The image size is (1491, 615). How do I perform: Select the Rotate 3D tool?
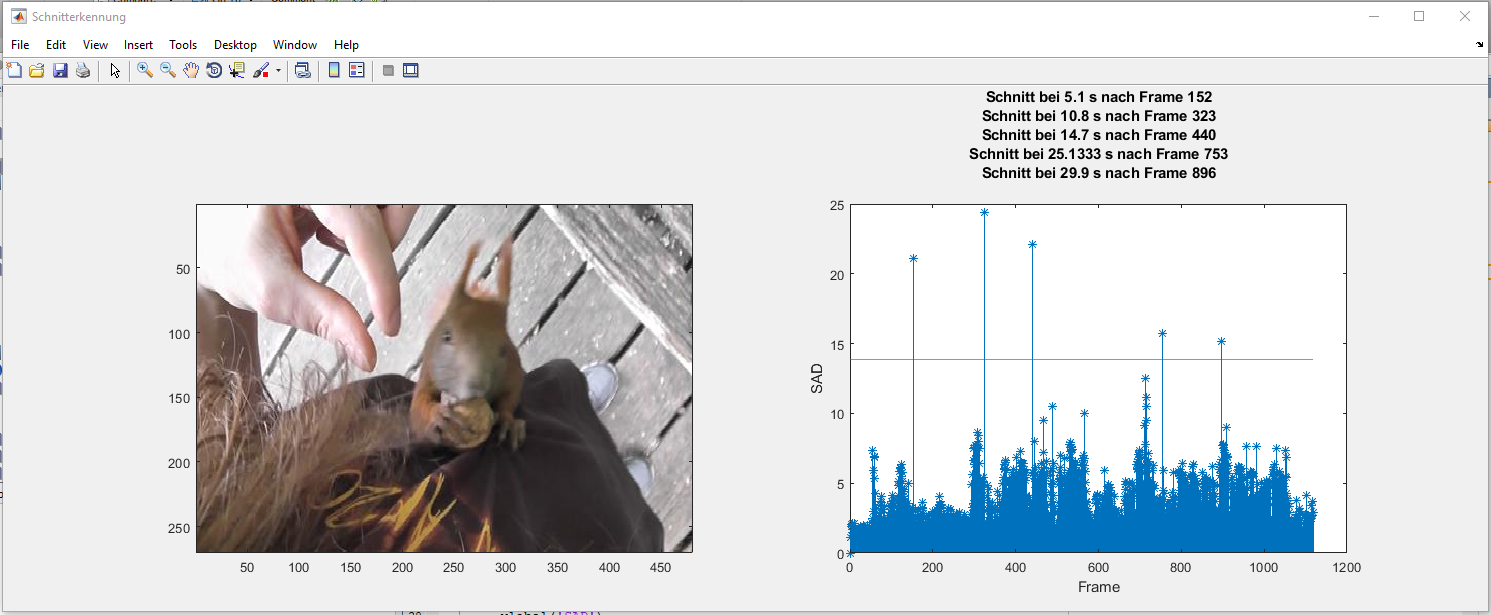[214, 70]
